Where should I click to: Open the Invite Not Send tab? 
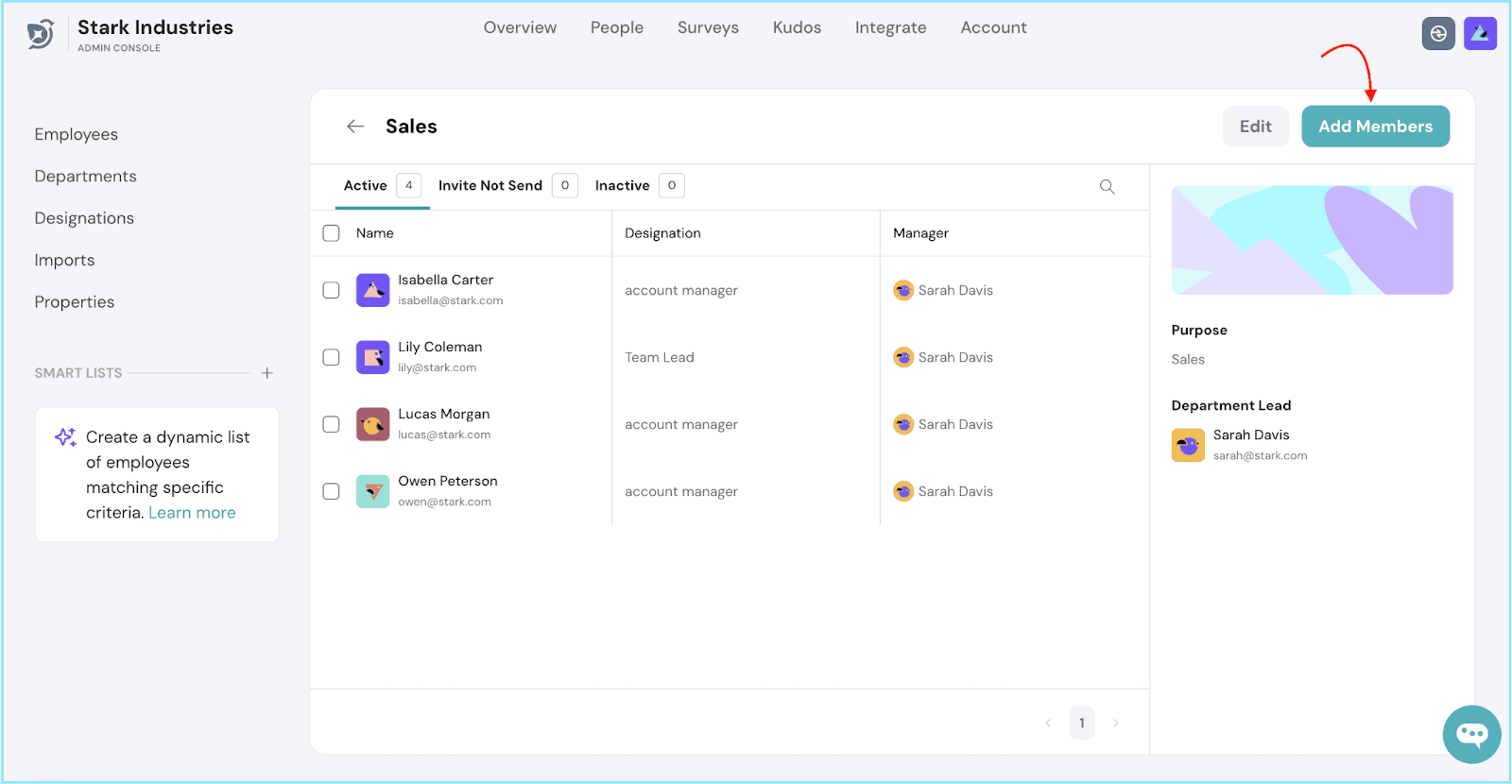[x=490, y=186]
